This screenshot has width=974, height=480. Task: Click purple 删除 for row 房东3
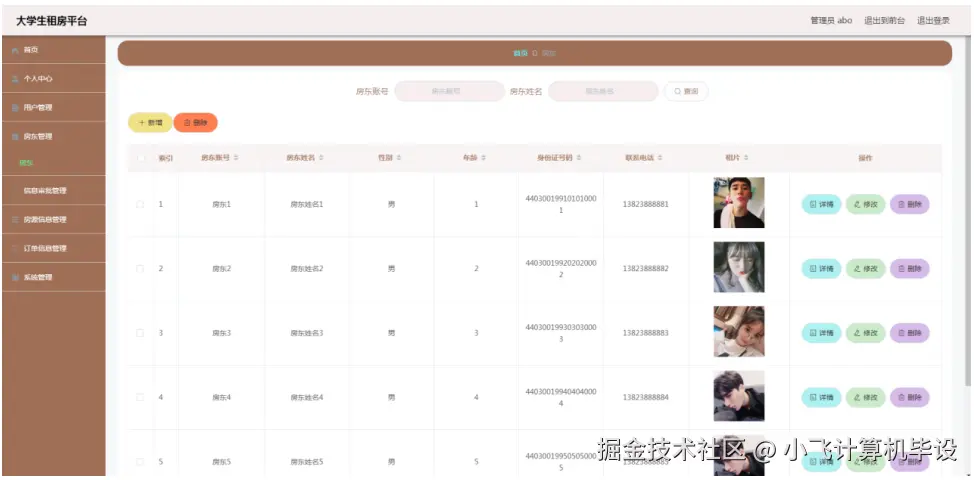coord(909,333)
